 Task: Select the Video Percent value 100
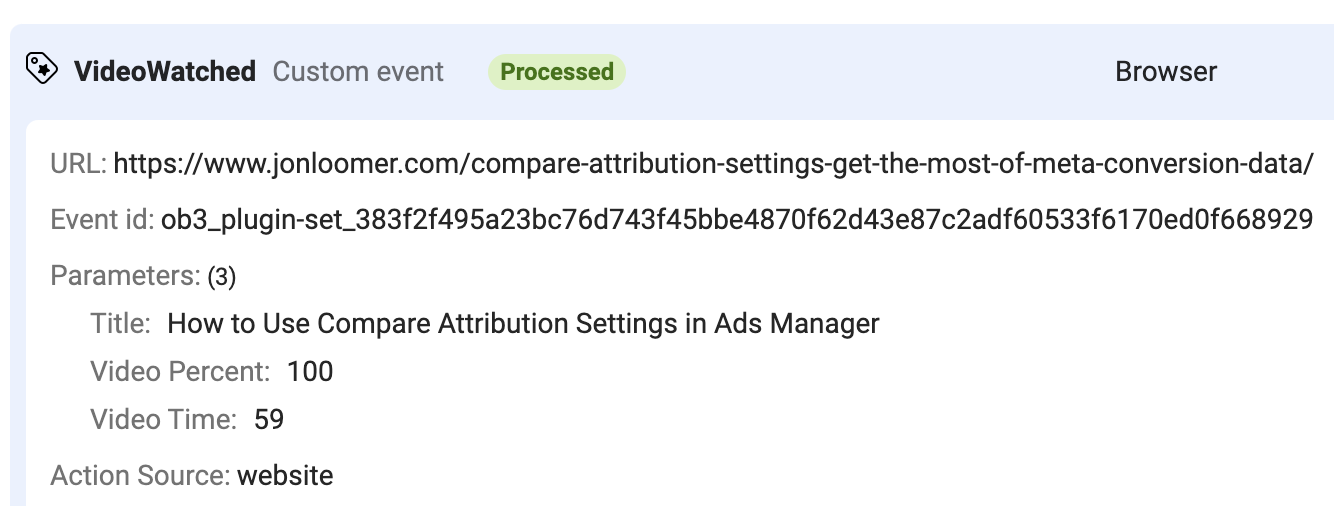(x=310, y=372)
